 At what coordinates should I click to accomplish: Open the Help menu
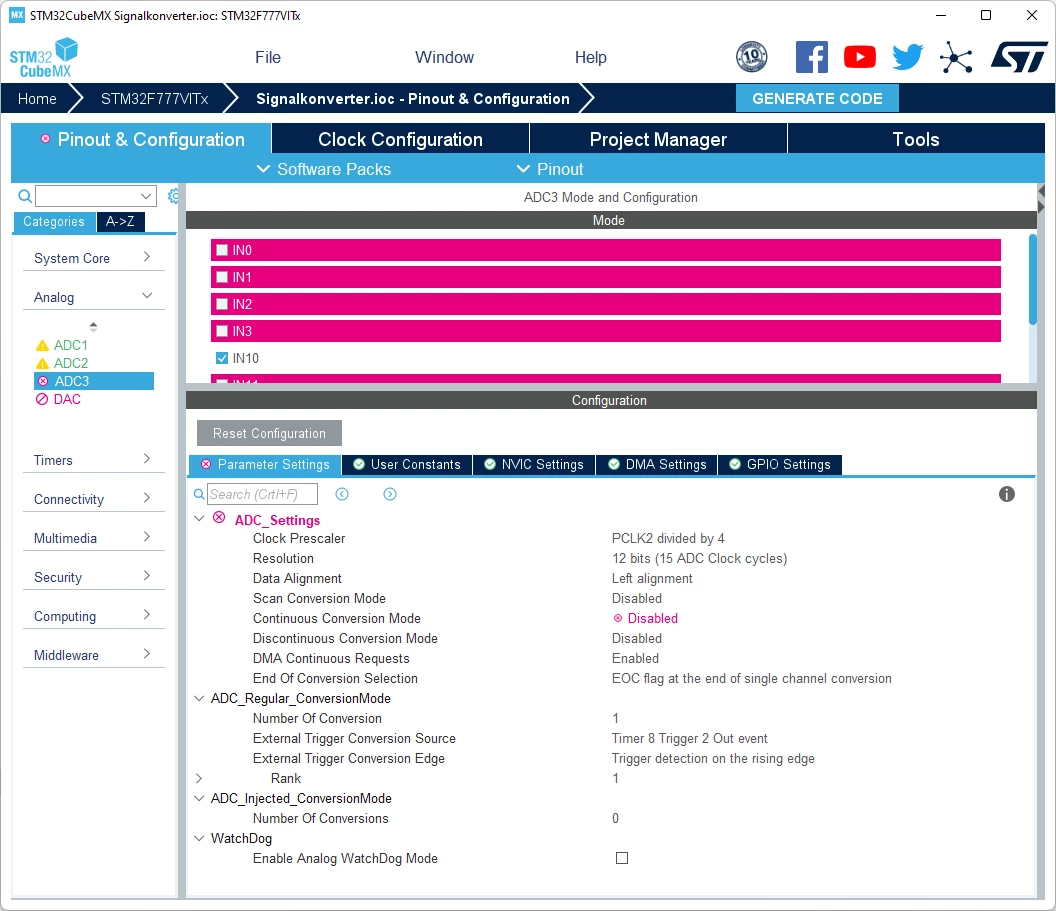591,57
